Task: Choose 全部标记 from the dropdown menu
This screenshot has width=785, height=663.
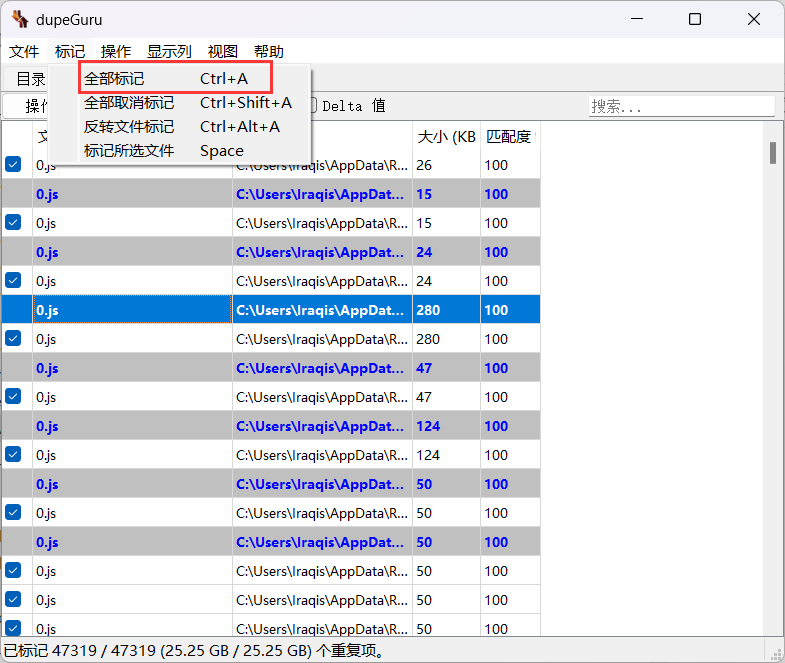Action: (x=176, y=78)
